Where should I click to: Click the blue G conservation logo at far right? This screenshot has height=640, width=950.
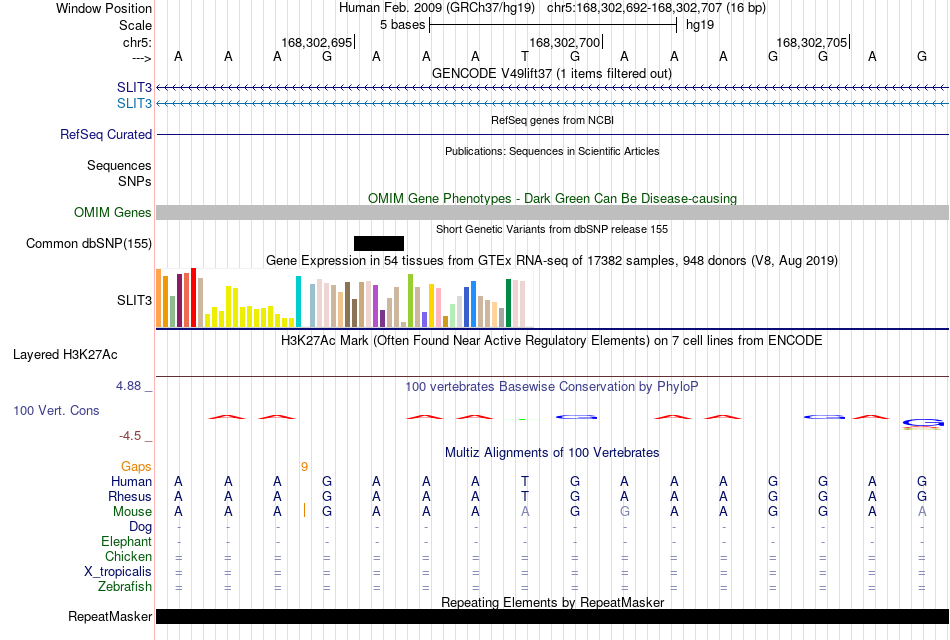tap(923, 422)
